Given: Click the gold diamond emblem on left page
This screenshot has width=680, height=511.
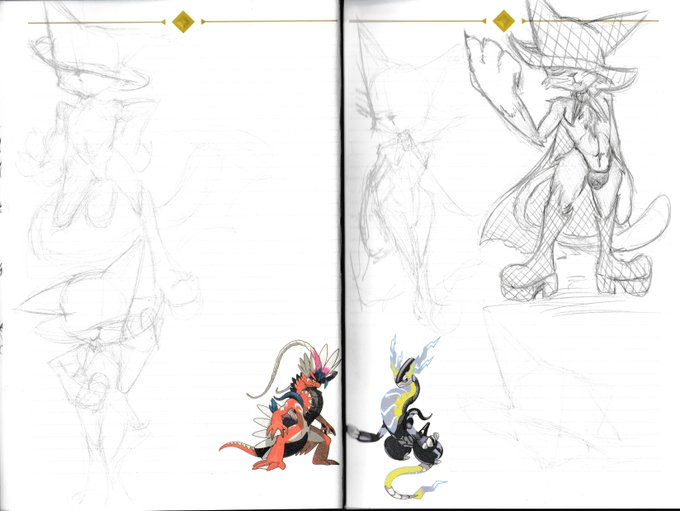Looking at the screenshot, I should point(183,22).
